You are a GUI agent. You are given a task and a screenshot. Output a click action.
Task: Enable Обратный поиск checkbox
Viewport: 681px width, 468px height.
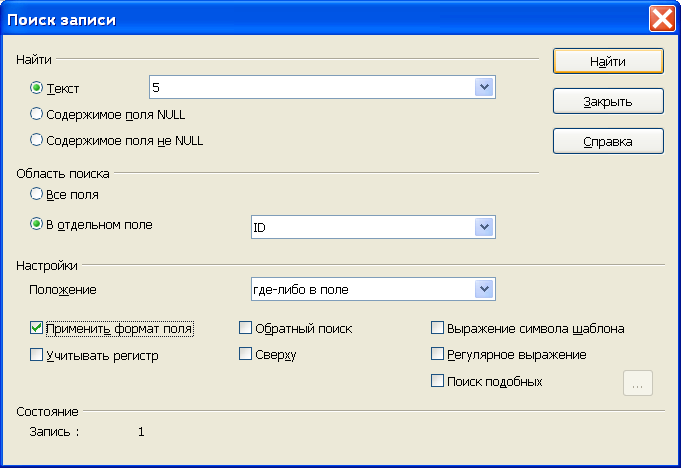tap(245, 328)
